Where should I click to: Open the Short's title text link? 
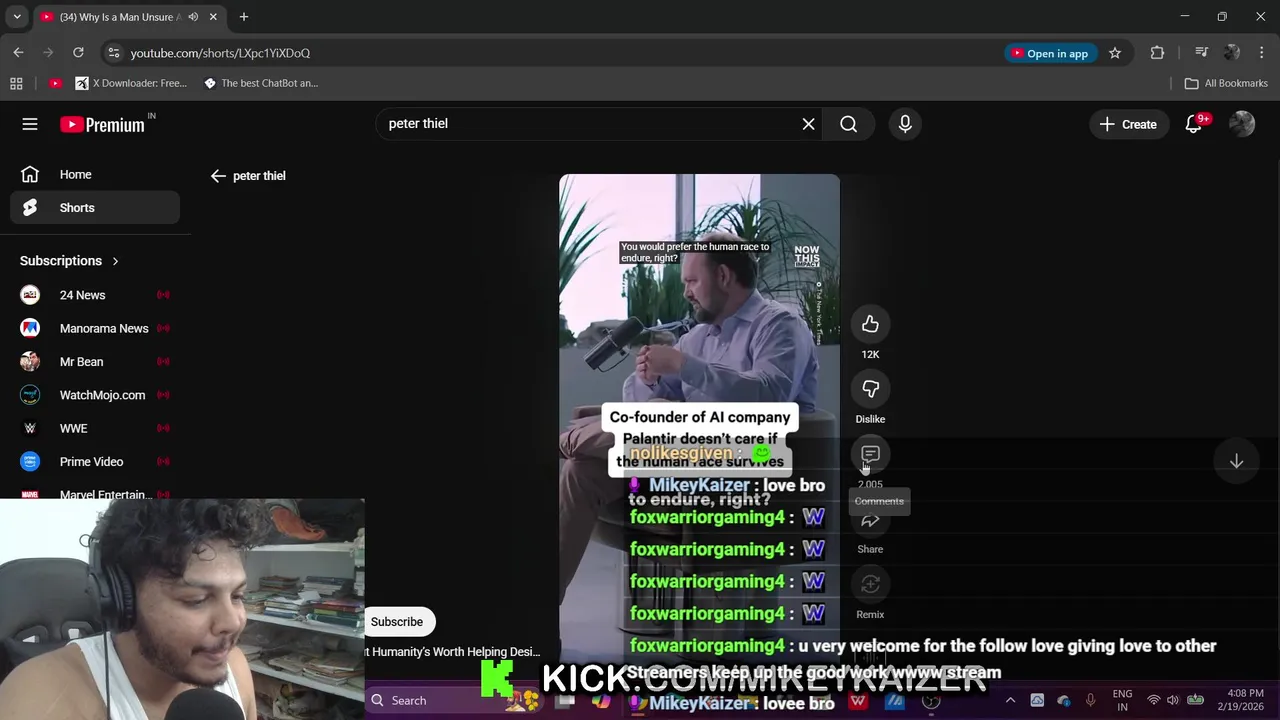453,652
